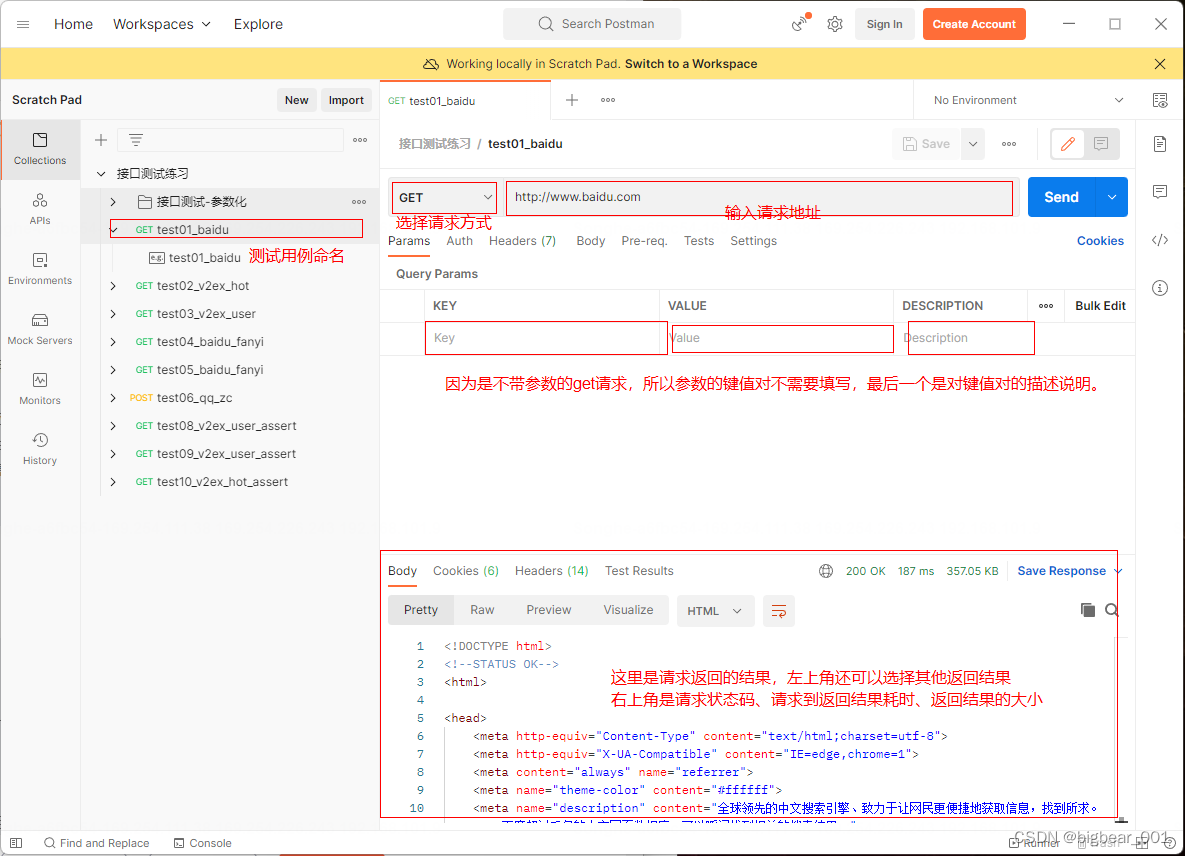
Task: Select the Preview response view
Action: point(549,610)
